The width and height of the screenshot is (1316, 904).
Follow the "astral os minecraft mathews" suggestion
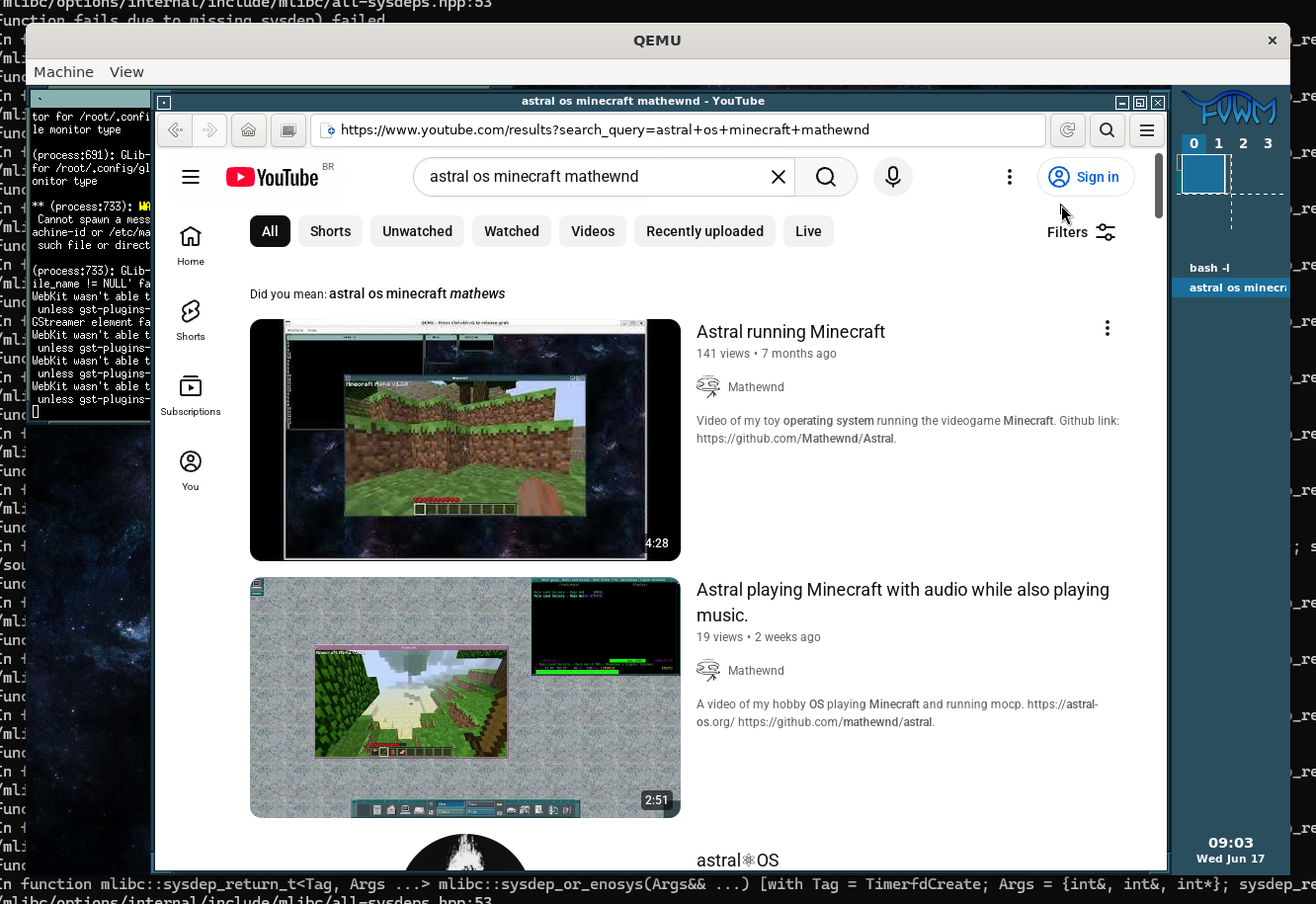(x=417, y=293)
